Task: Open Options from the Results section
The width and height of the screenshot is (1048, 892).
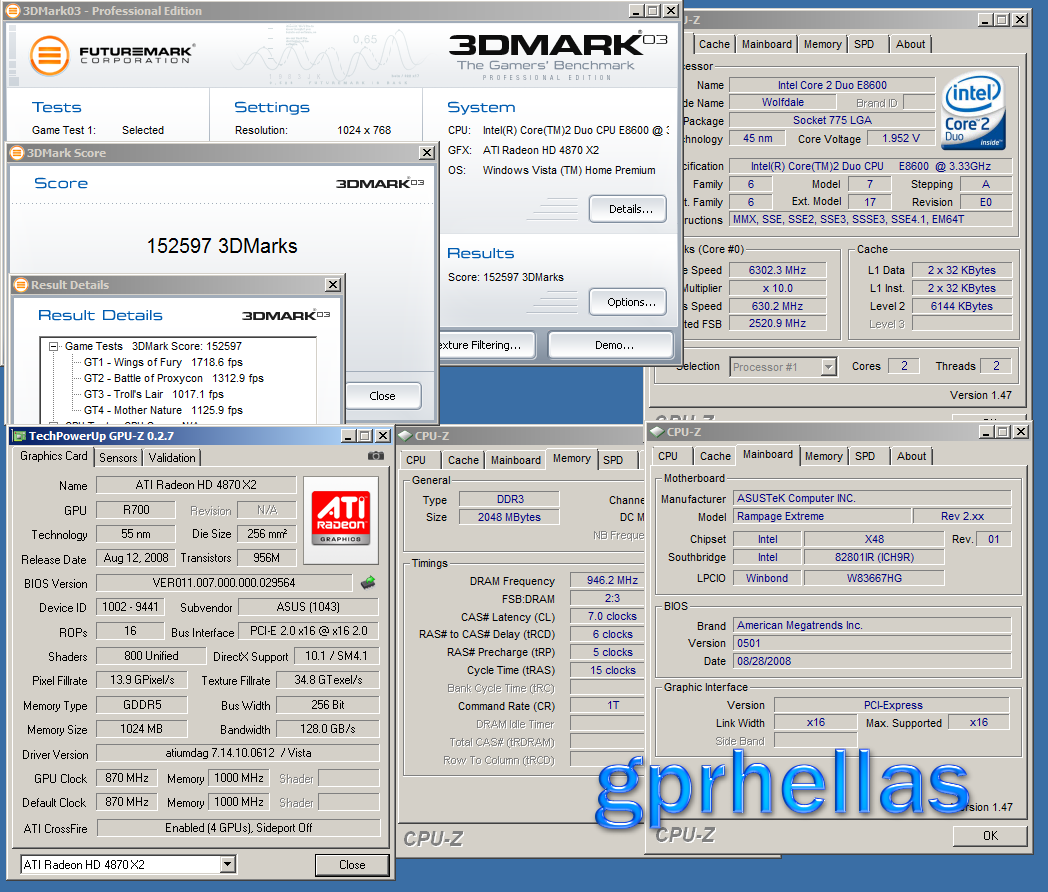Action: pyautogui.click(x=627, y=302)
